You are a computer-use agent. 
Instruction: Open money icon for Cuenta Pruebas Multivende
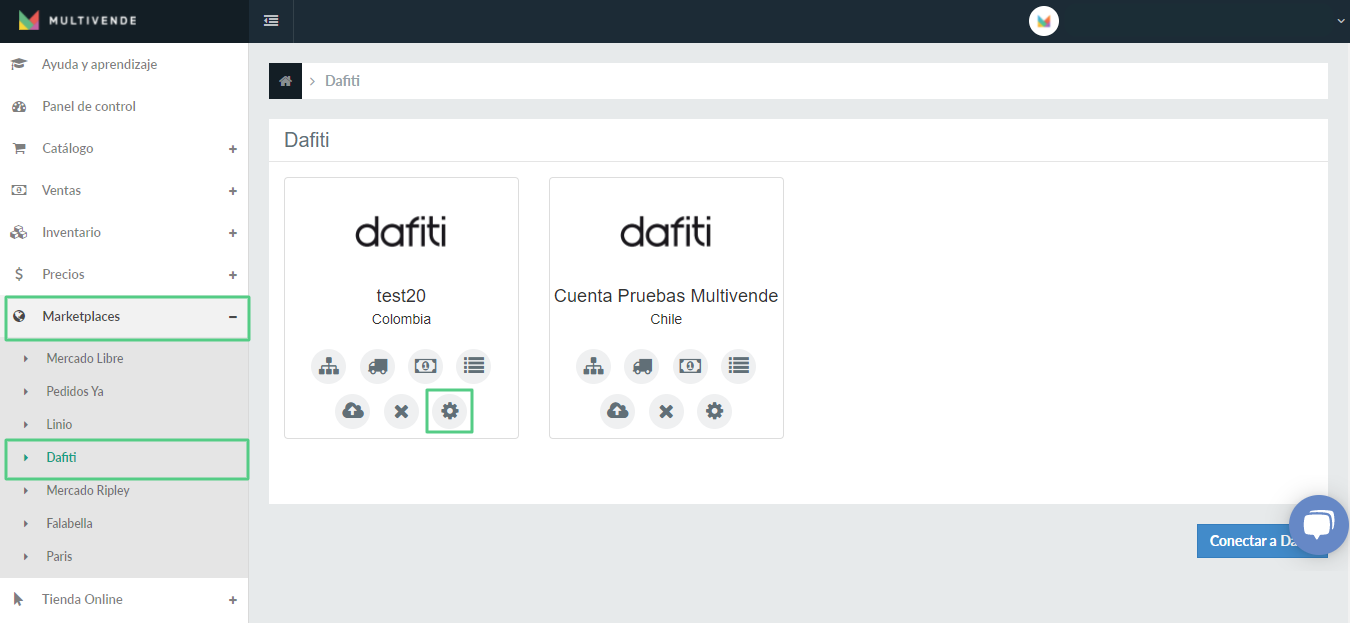(x=690, y=366)
